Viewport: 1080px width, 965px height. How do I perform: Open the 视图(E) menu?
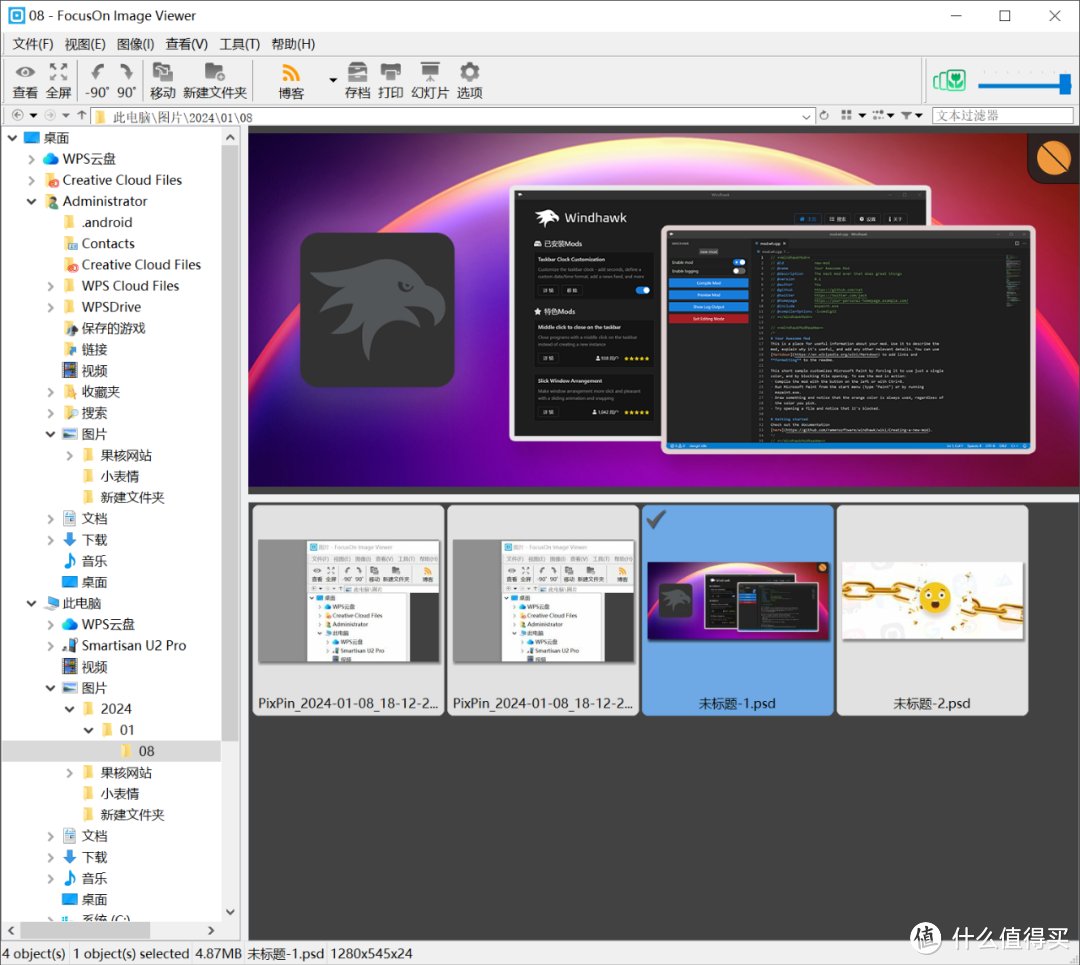click(x=85, y=43)
